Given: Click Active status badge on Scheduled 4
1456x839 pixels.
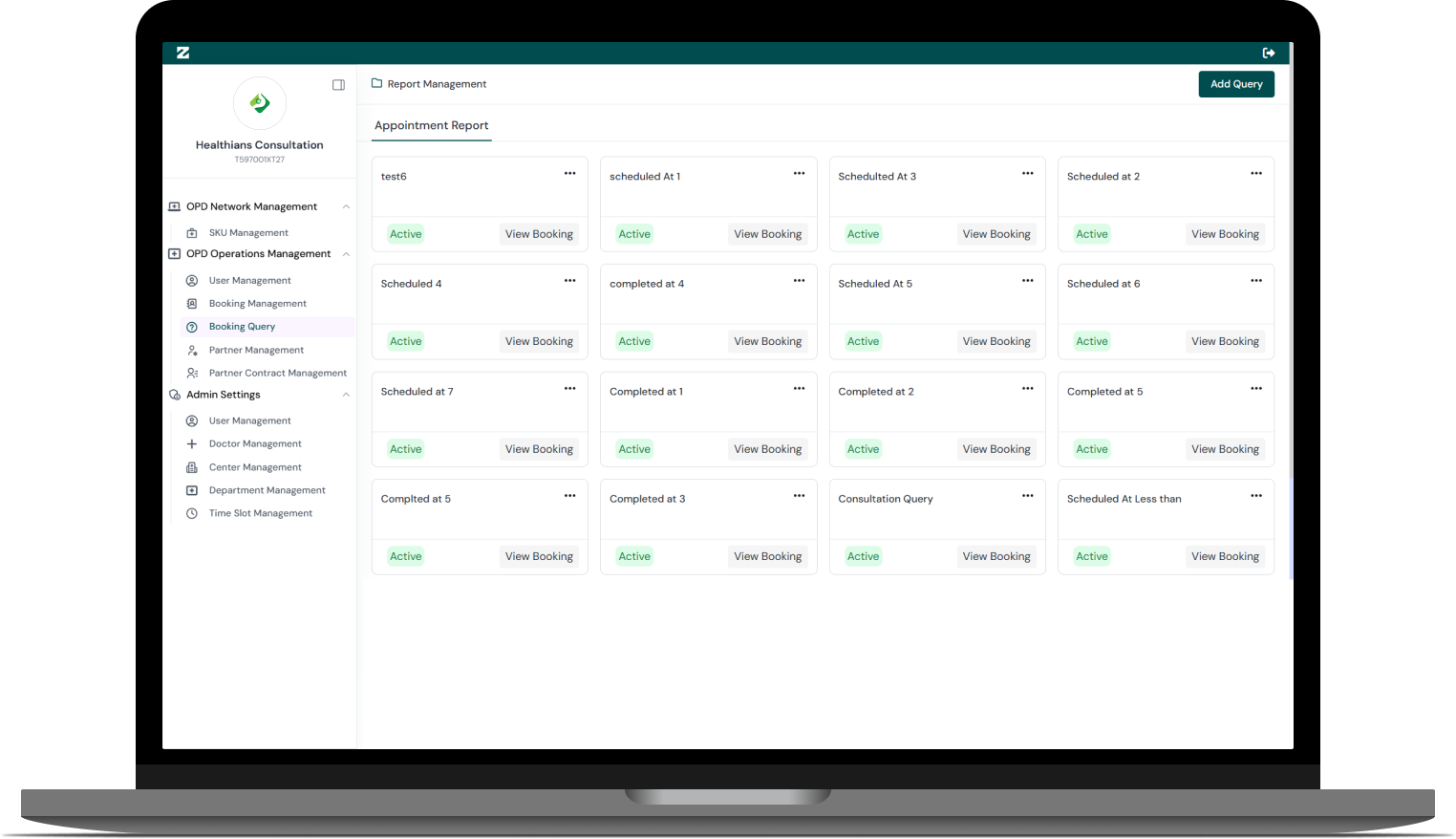Looking at the screenshot, I should coord(405,341).
